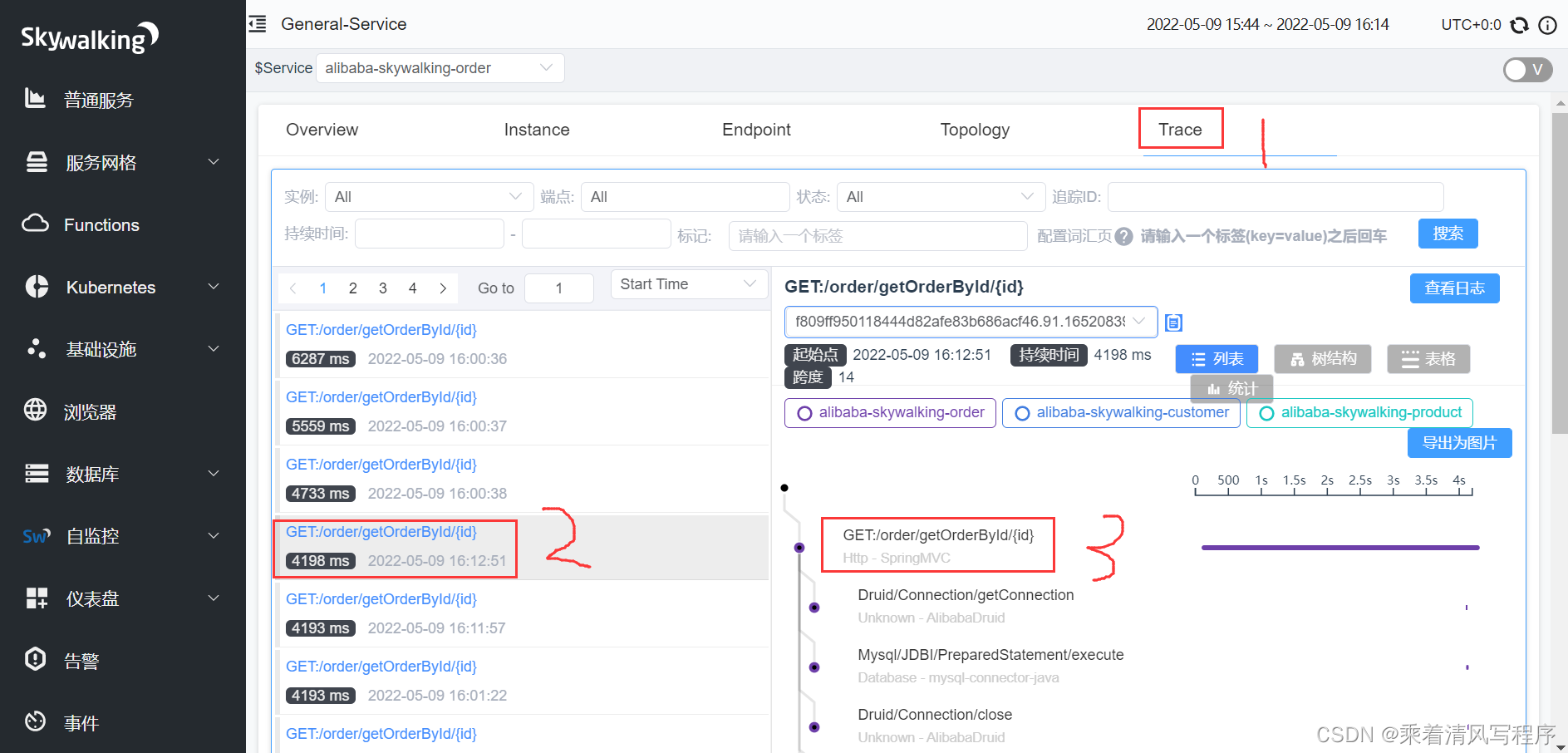Image resolution: width=1568 pixels, height=753 pixels.
Task: Open Functions cloud icon
Action: coord(35,224)
